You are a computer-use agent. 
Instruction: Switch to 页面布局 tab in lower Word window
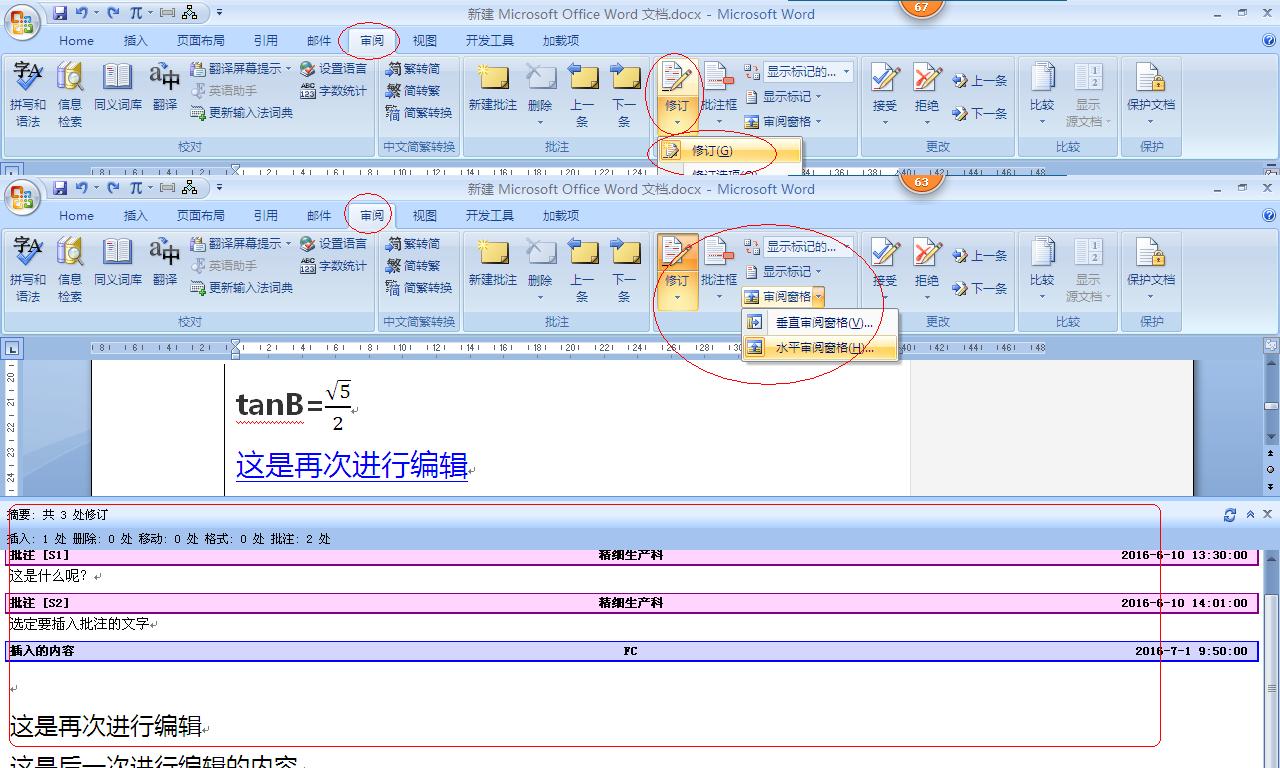point(201,215)
